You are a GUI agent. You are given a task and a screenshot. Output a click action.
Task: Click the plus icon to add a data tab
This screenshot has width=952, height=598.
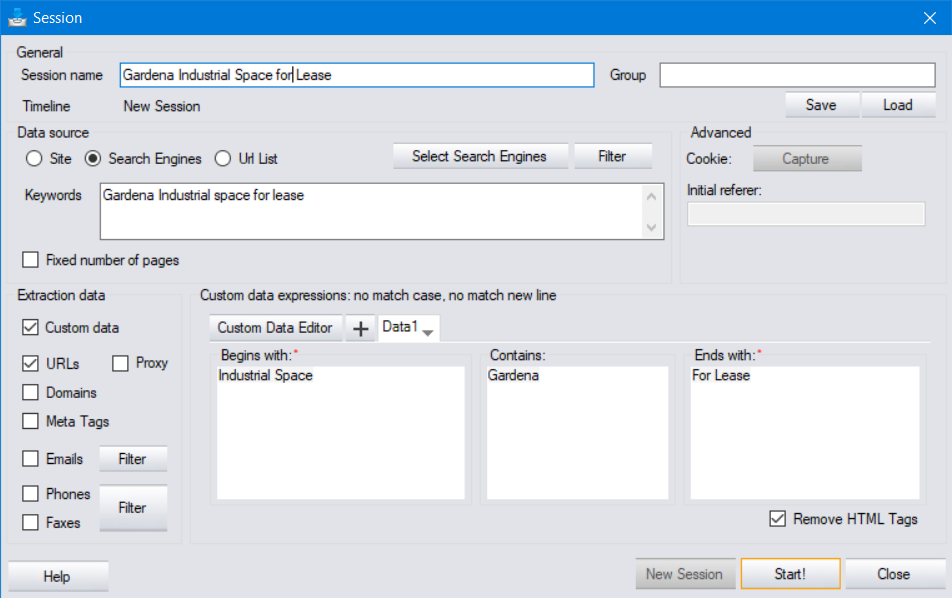[360, 327]
